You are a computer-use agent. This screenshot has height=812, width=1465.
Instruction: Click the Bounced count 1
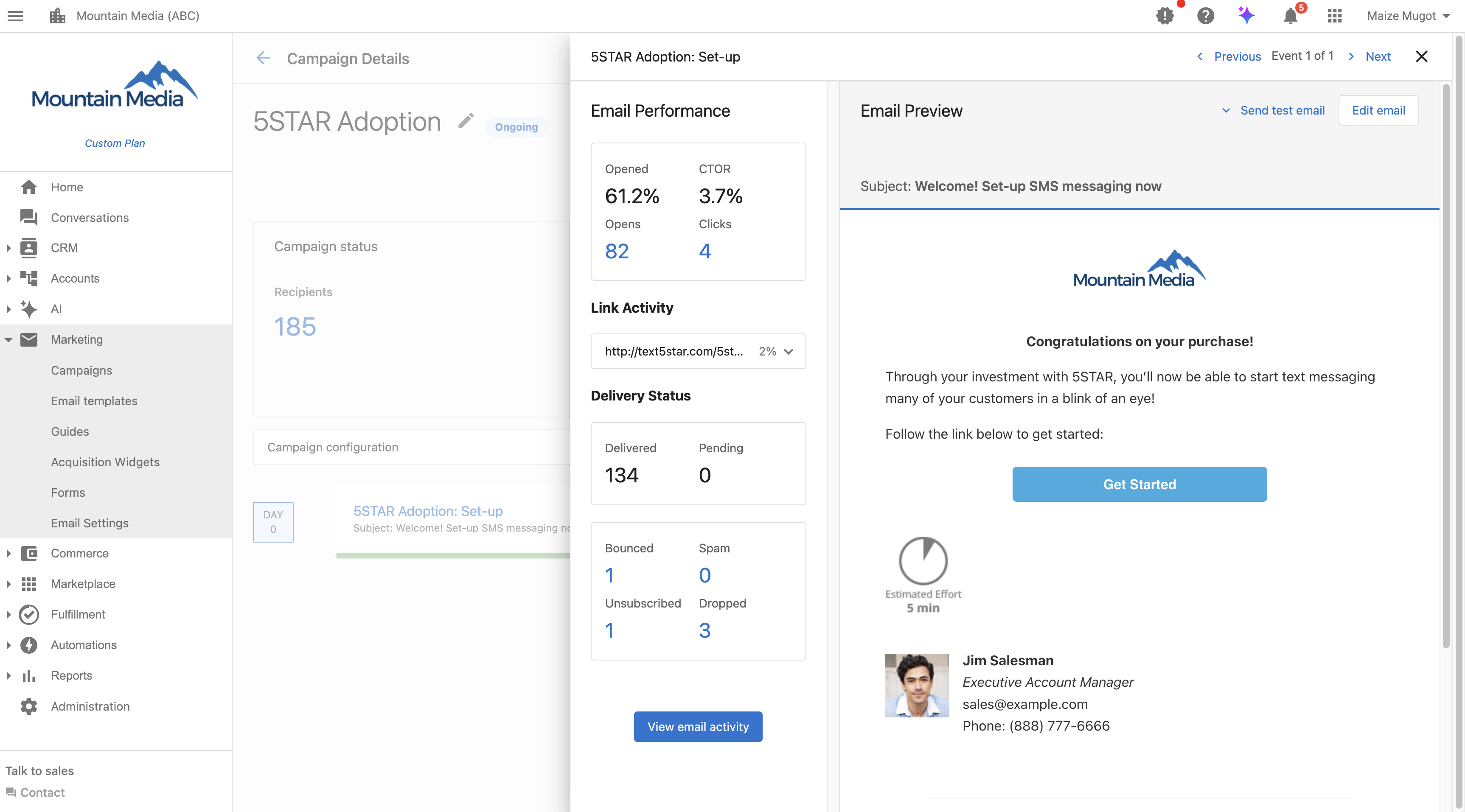[609, 575]
